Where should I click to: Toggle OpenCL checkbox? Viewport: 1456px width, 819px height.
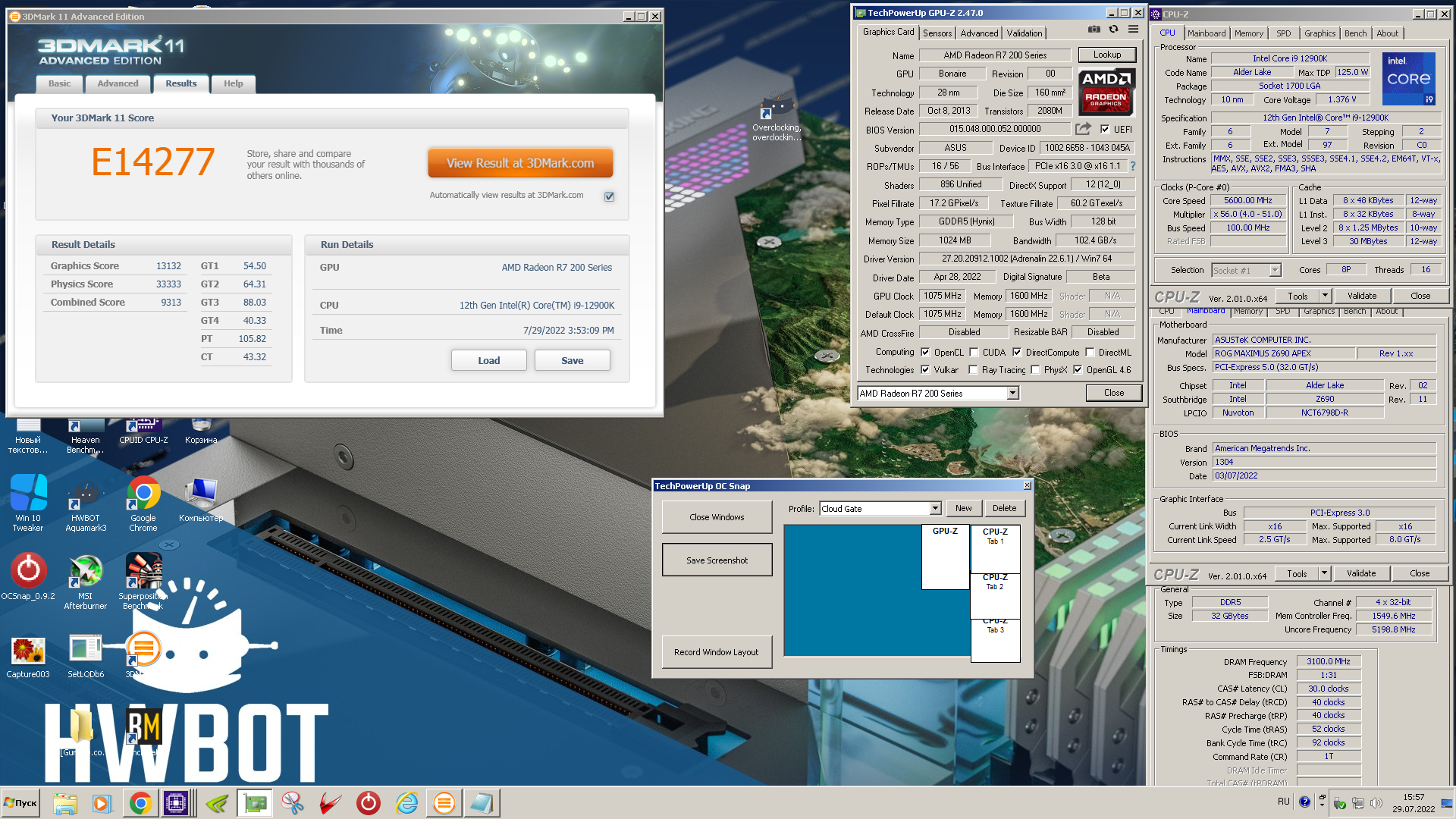pos(925,352)
